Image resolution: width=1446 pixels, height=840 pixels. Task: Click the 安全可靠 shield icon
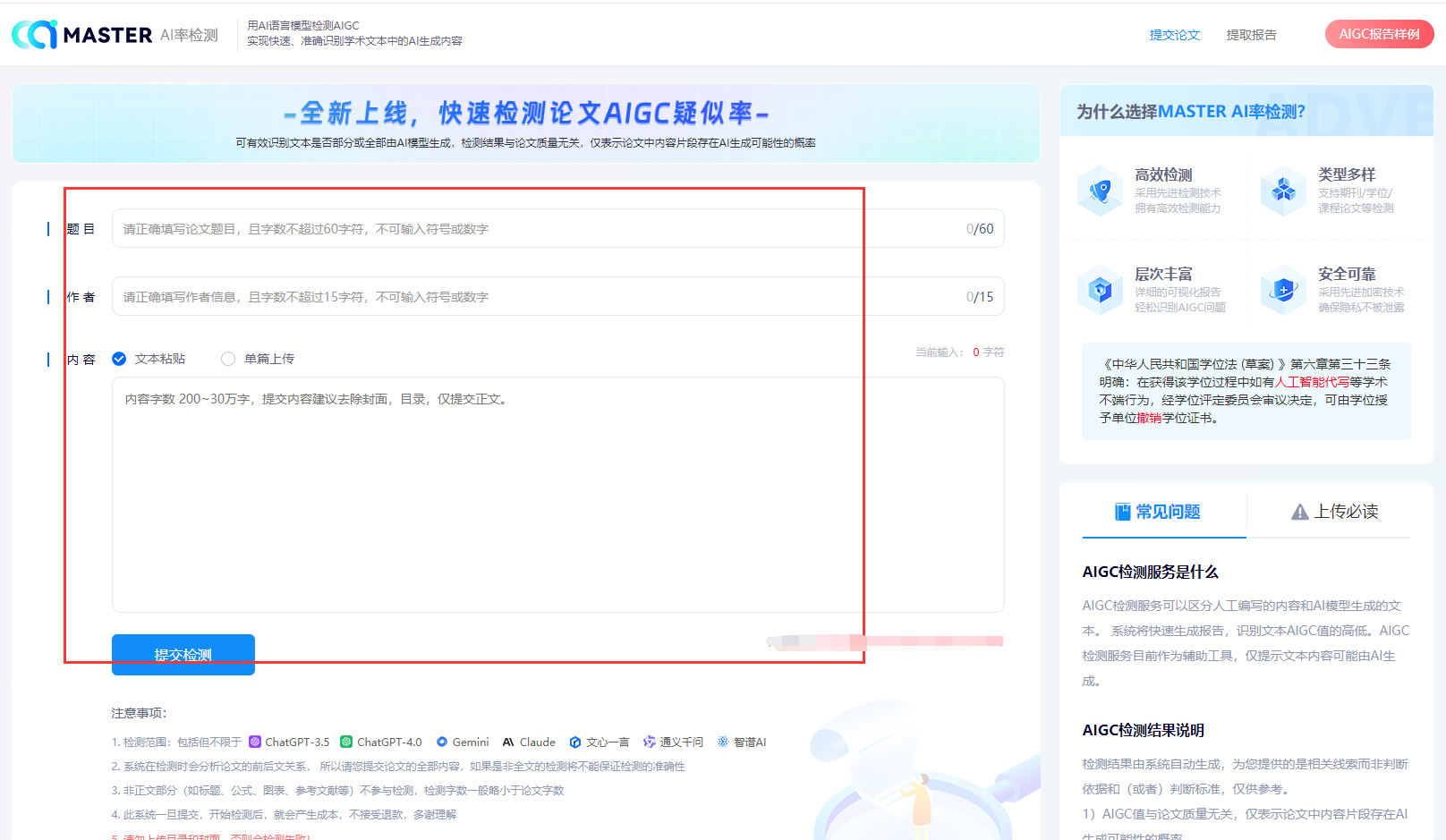pos(1284,290)
